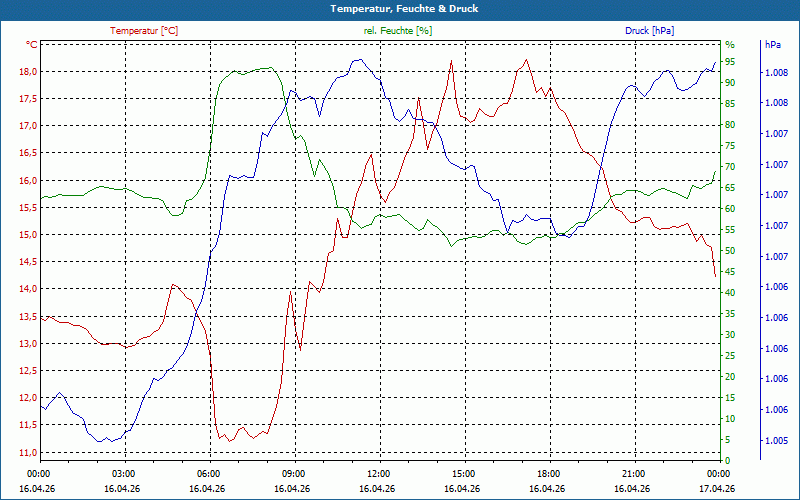Screen dimensions: 800x500
Task: Select the 06:00 time axis label
Action: (x=207, y=473)
